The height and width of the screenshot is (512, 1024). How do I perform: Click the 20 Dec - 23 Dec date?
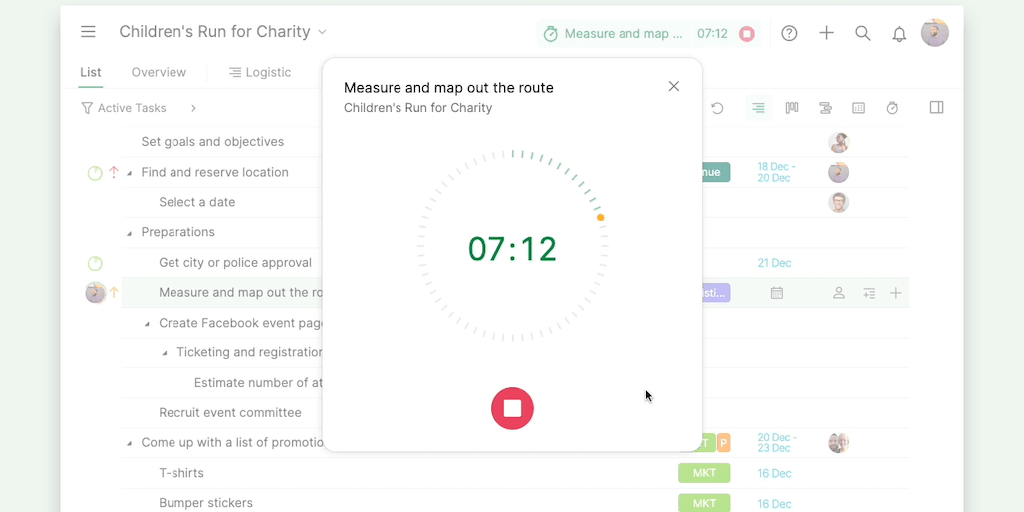click(x=776, y=443)
